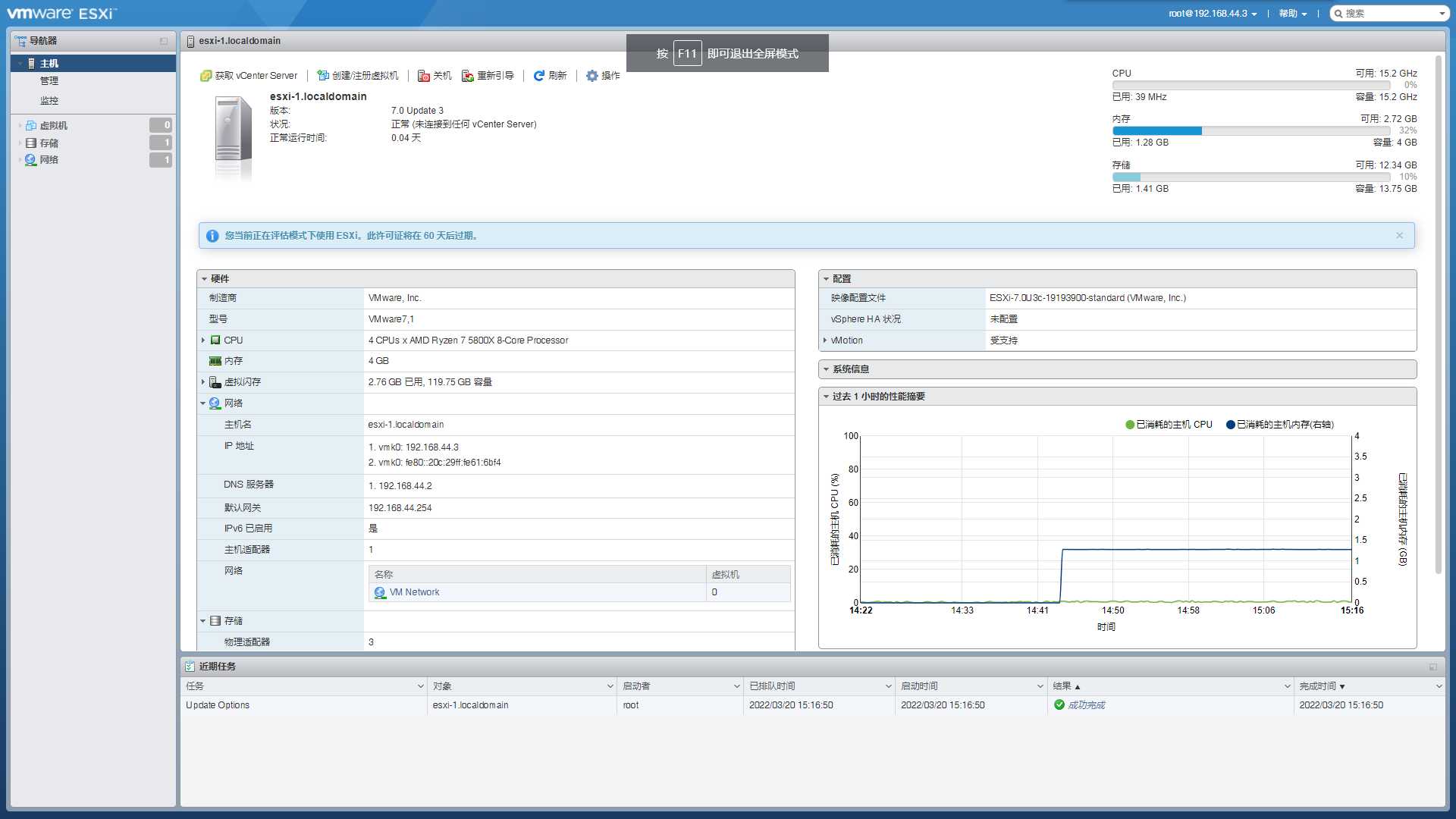
Task: Click the 内存 memory chip icon
Action: pyautogui.click(x=215, y=362)
